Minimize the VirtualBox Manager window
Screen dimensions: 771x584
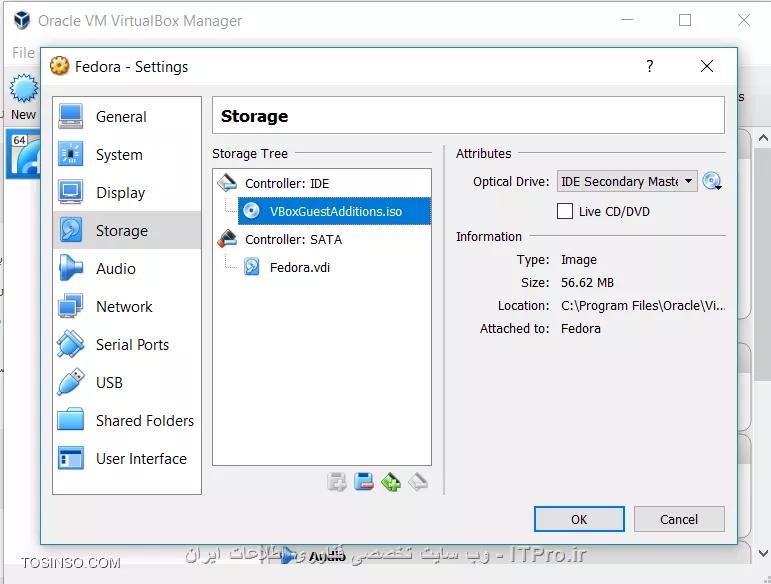(x=627, y=20)
